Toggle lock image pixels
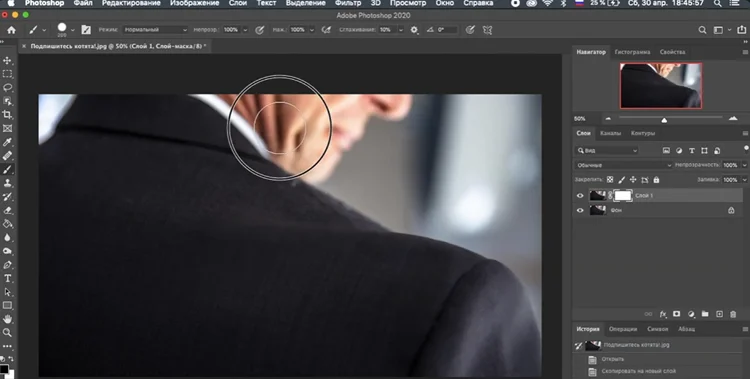Screen dimensions: 750x379 coord(621,180)
